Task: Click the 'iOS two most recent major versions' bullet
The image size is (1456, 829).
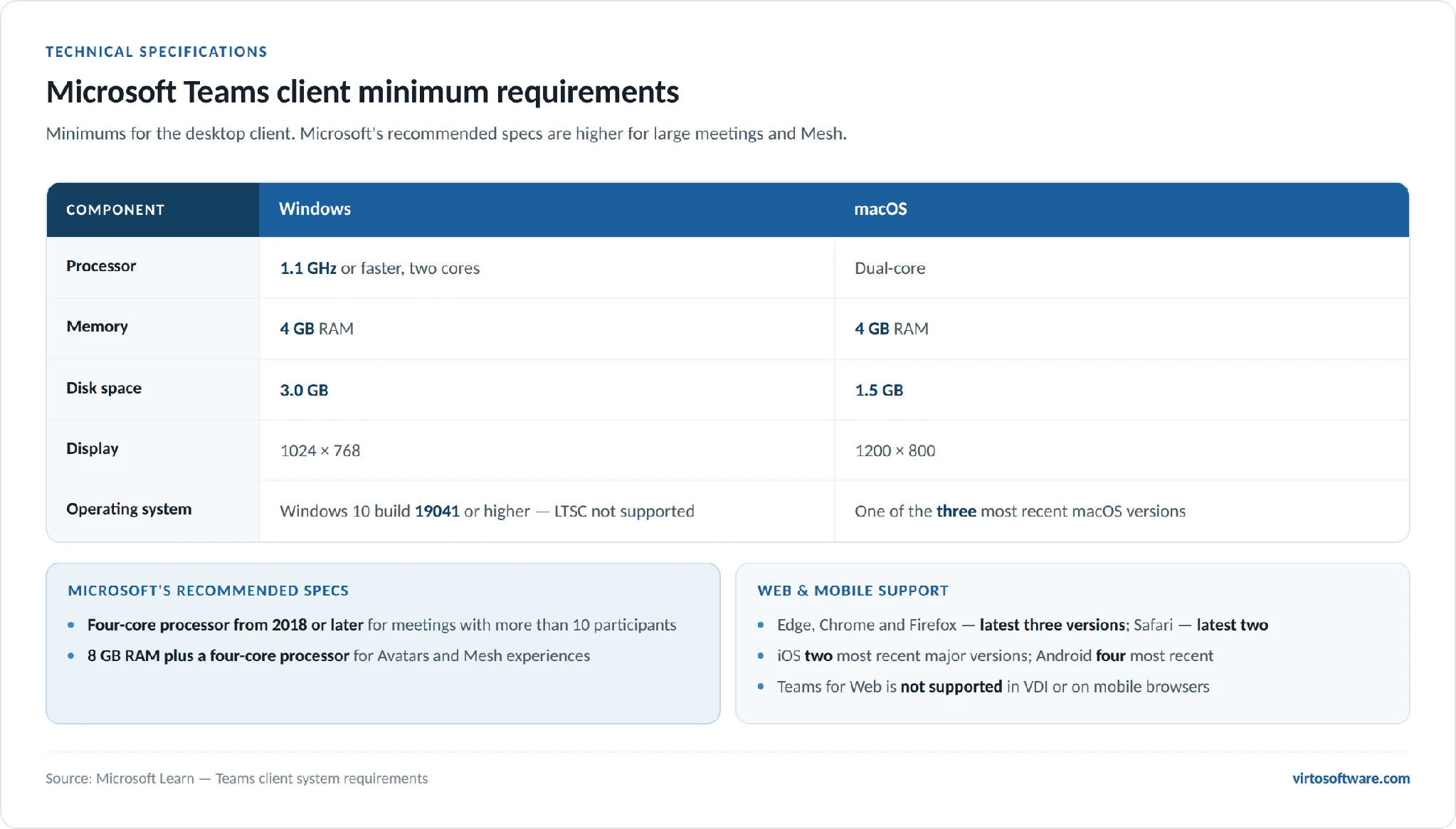Action: click(995, 655)
